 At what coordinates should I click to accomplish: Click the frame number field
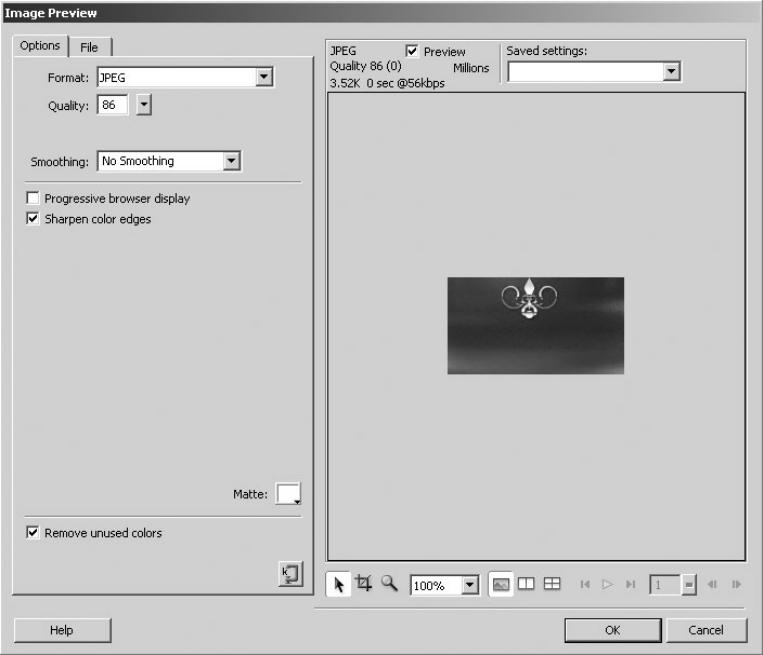click(x=665, y=584)
